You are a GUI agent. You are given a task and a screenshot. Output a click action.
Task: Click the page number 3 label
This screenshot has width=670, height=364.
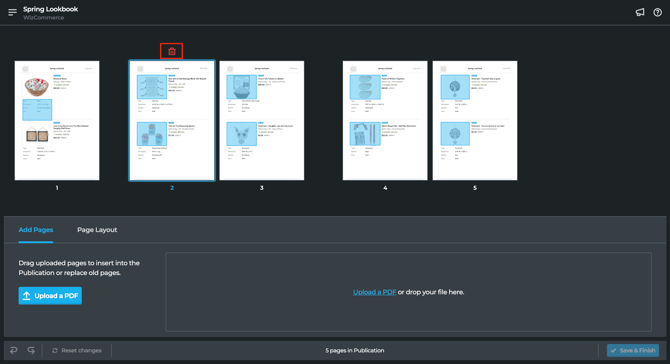point(262,188)
